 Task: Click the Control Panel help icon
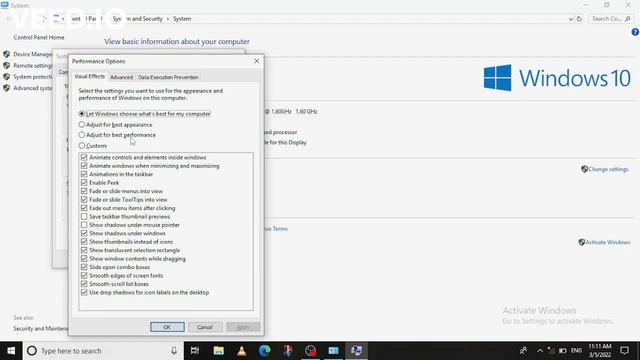[635, 32]
